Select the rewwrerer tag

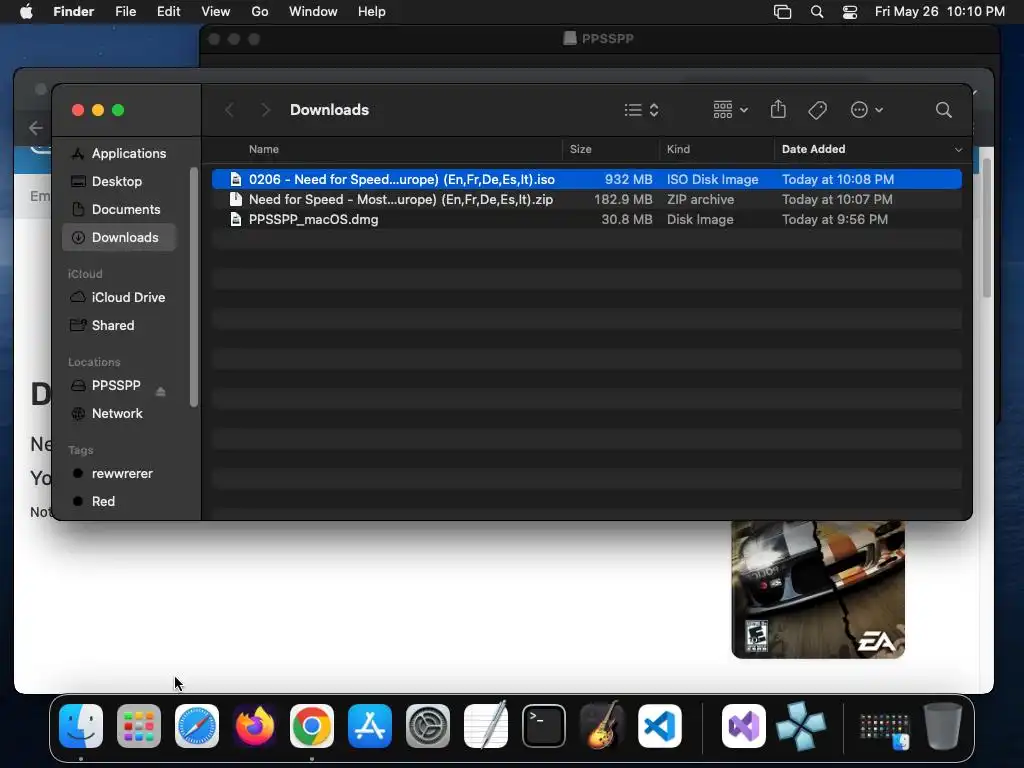pos(120,473)
